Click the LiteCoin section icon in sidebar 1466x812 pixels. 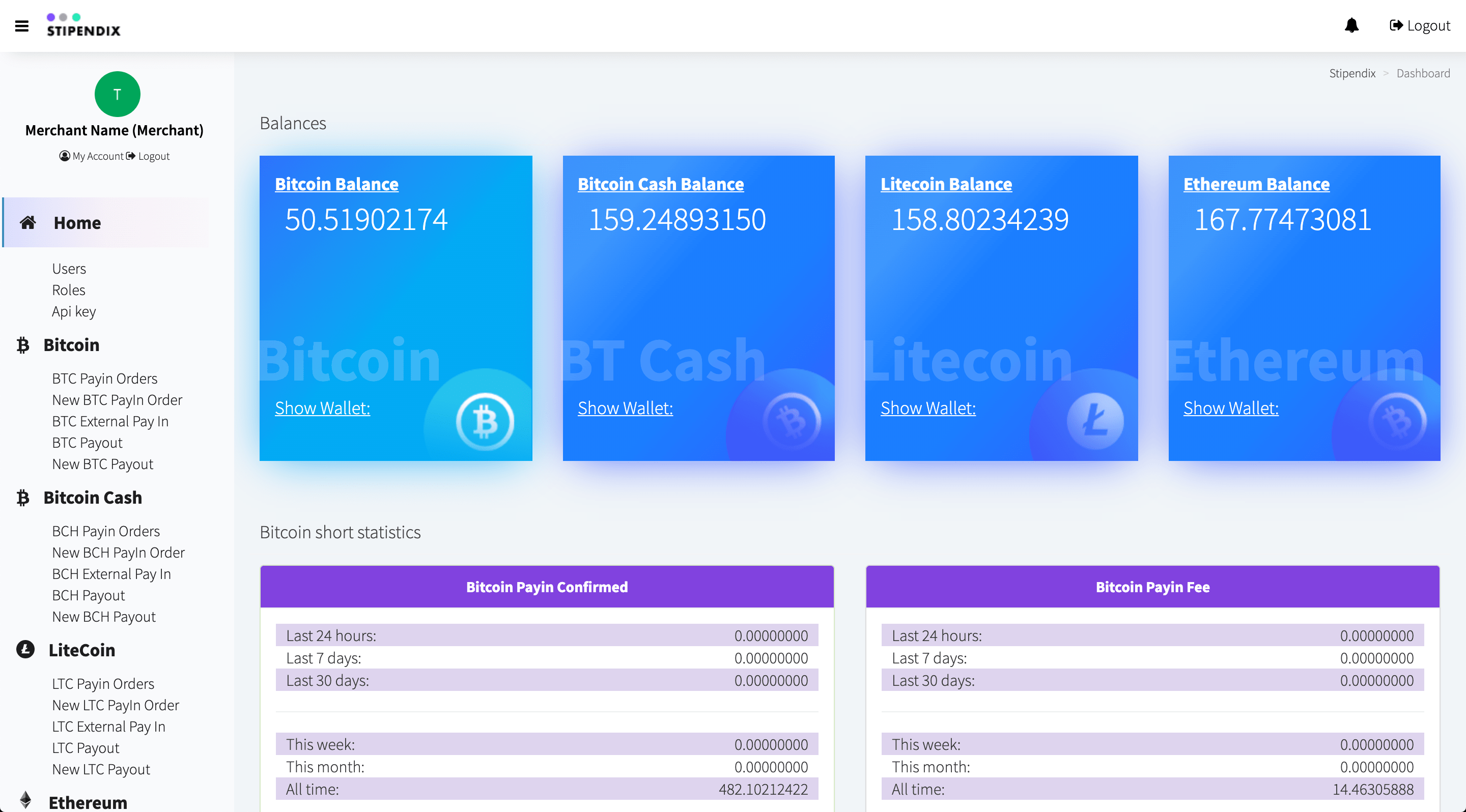[25, 649]
